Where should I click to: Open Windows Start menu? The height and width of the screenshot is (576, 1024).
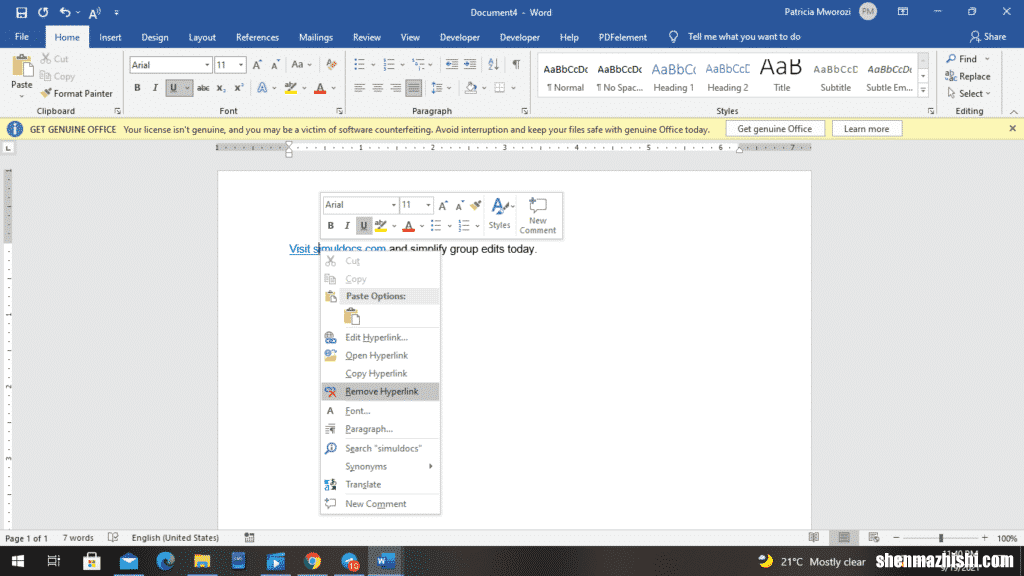[x=18, y=561]
